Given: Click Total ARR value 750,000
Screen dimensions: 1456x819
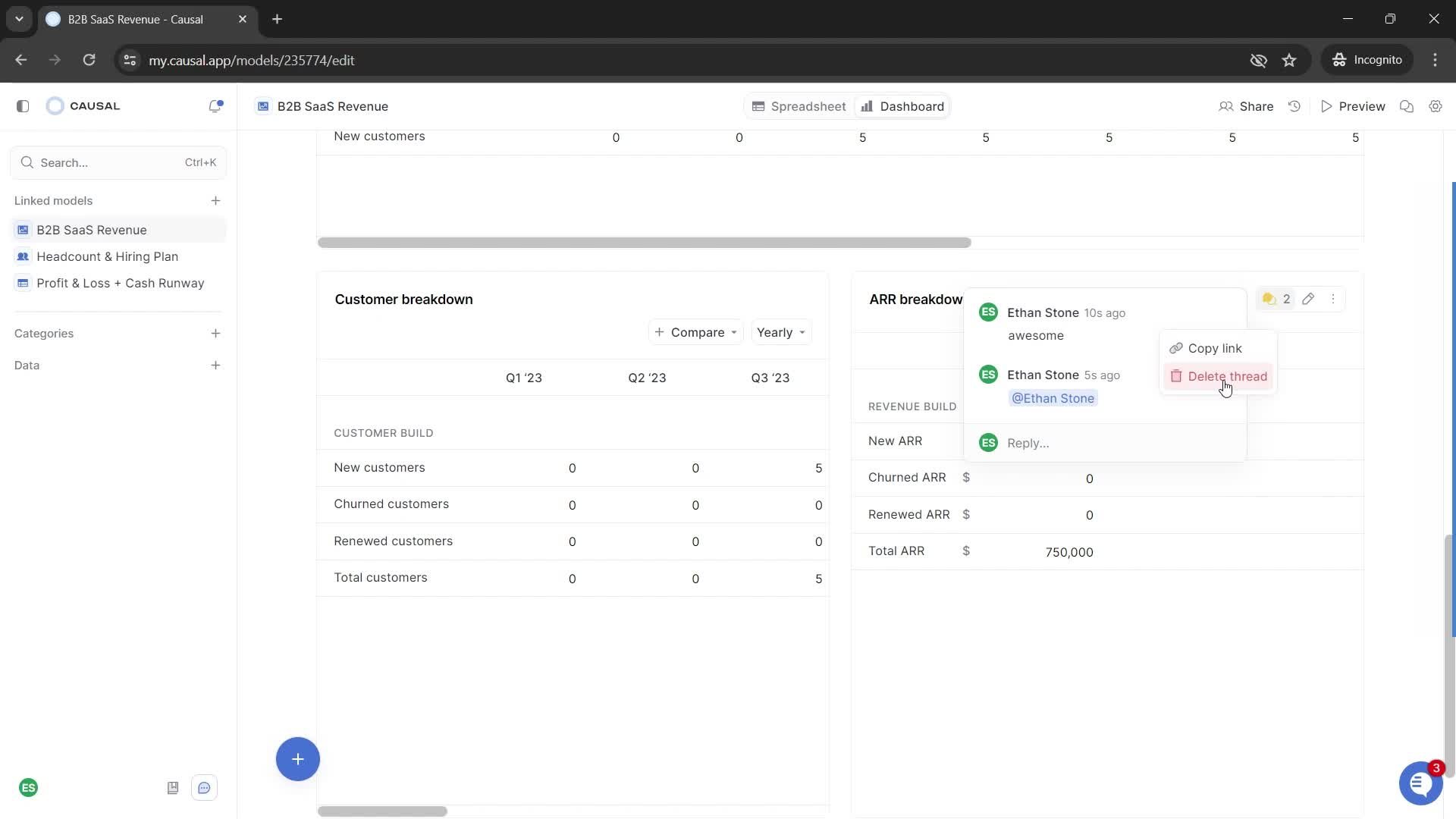Looking at the screenshot, I should coord(1069,553).
